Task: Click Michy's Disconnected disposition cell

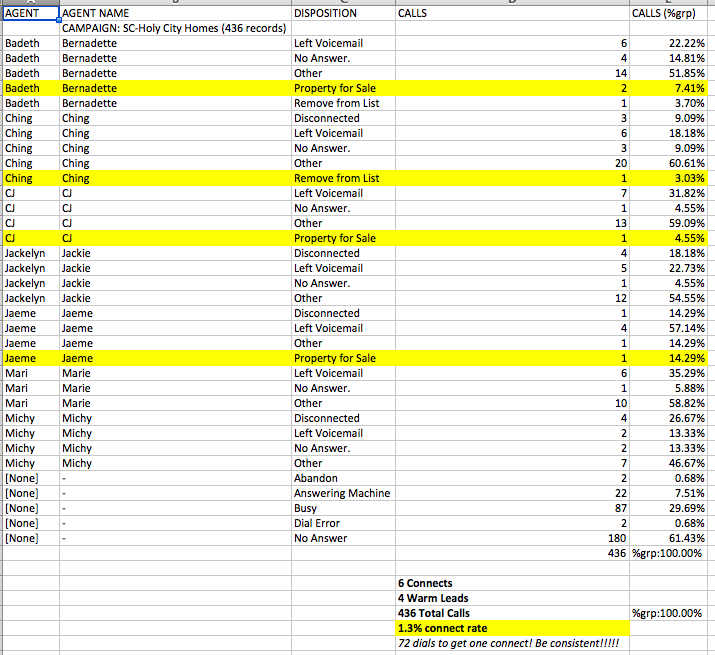Action: pos(343,418)
